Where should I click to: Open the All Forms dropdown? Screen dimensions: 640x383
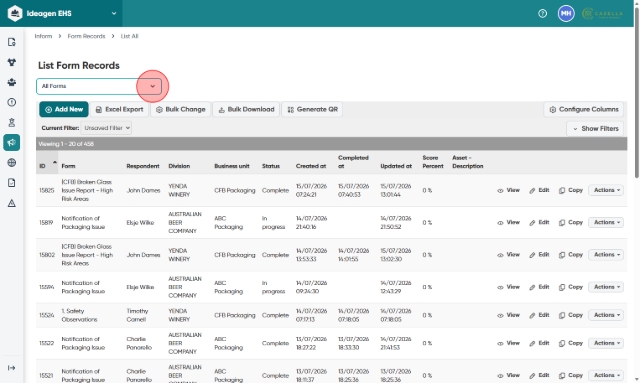99,86
